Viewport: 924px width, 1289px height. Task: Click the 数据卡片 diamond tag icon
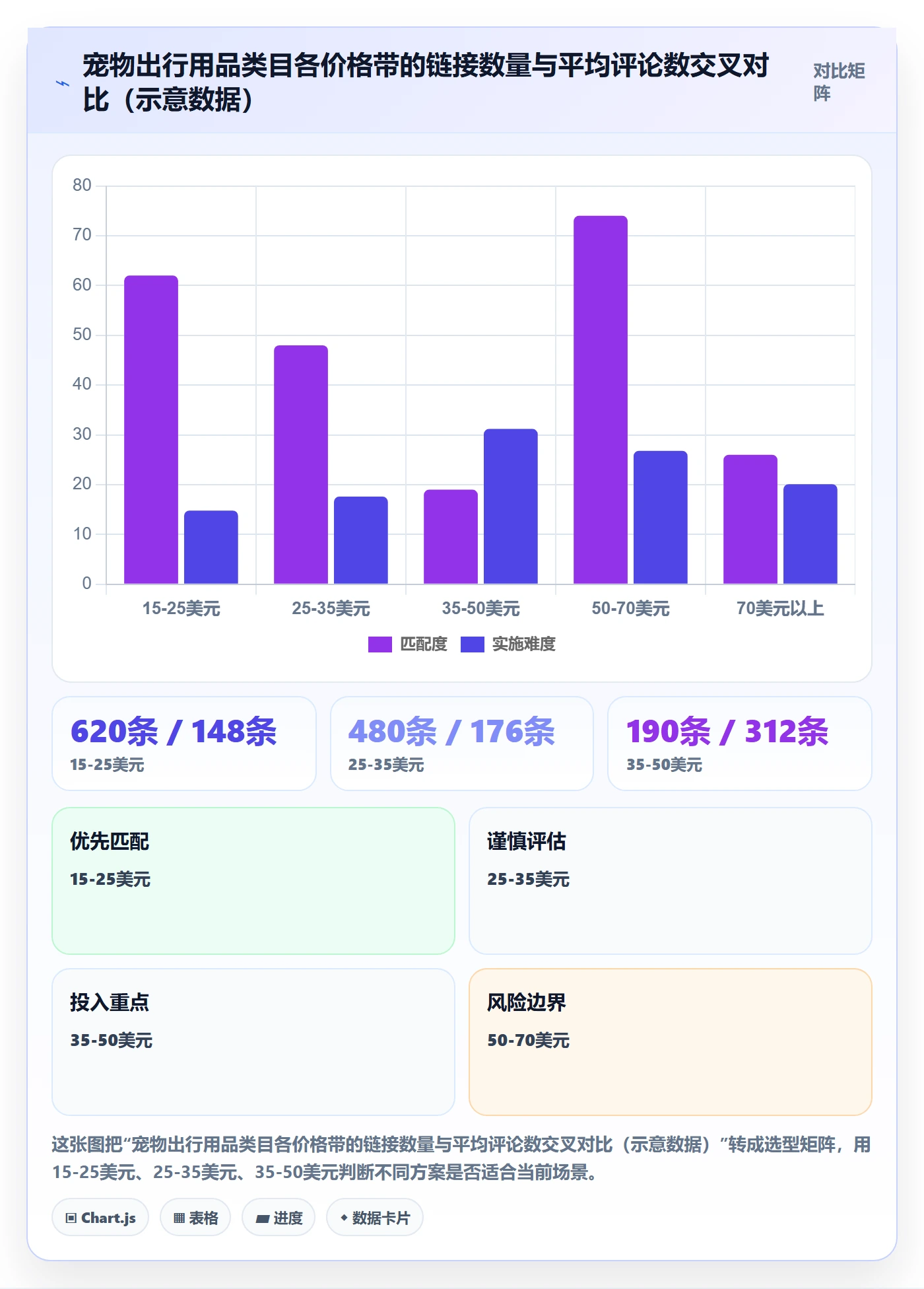pos(344,1218)
